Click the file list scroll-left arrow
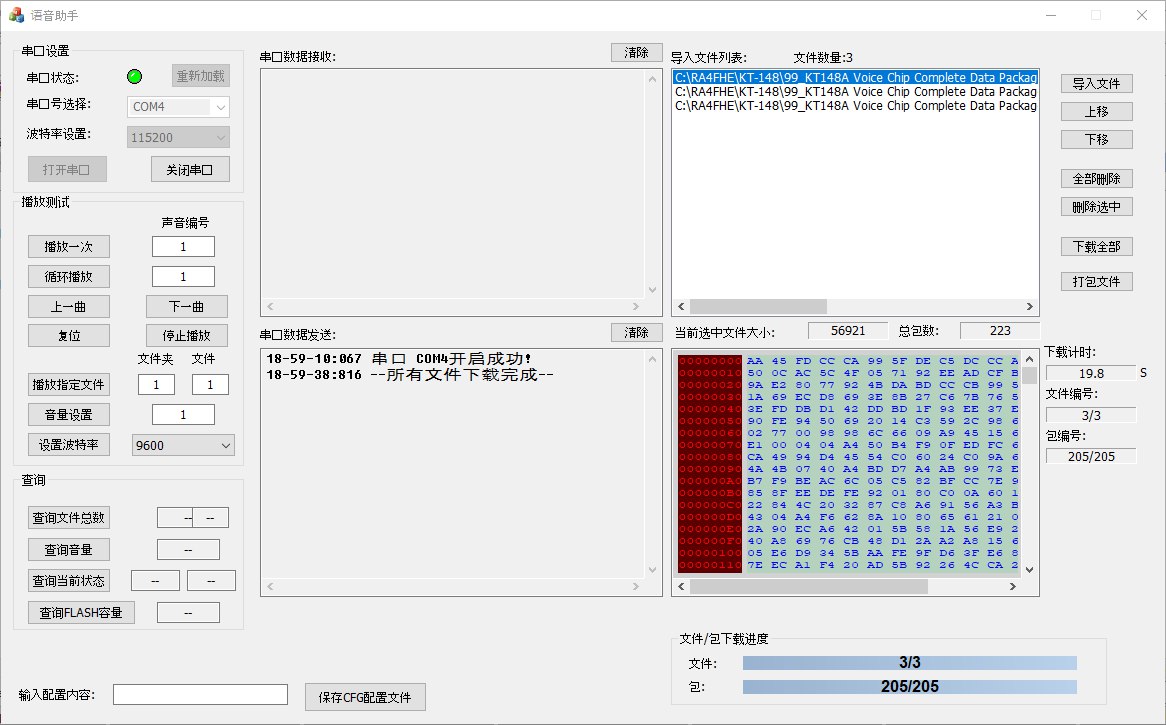 [x=681, y=306]
